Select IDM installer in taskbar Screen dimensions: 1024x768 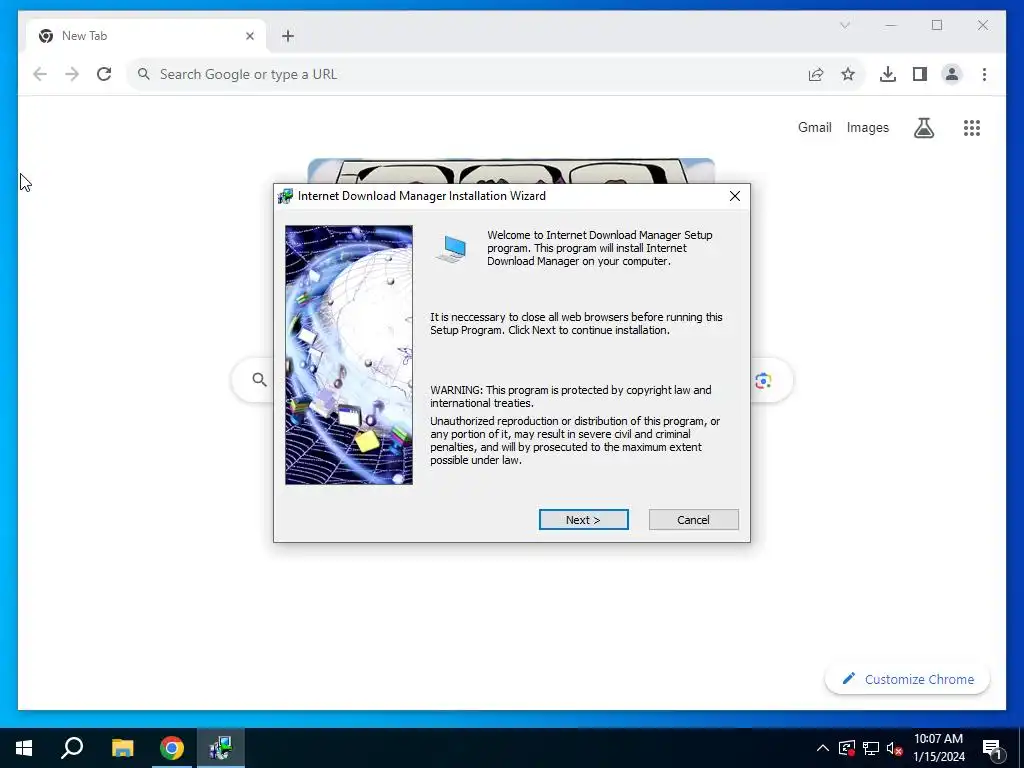pos(221,748)
